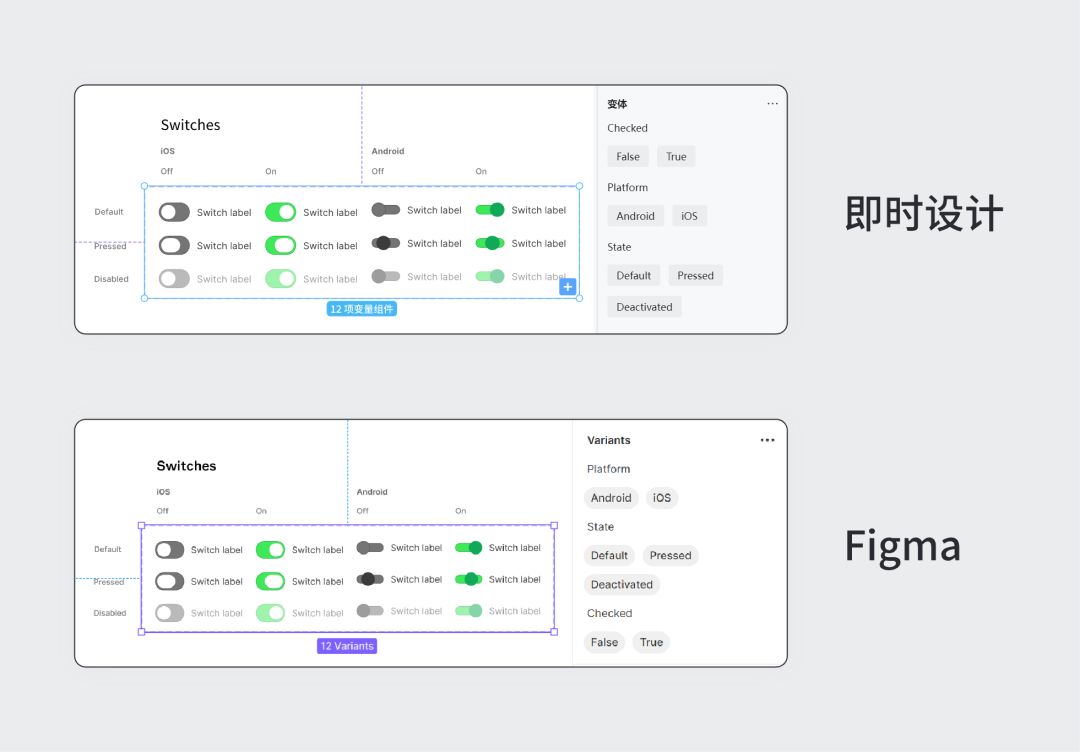Select iOS On Disabled switch in 即时设计 panel
1080x752 pixels.
[x=280, y=279]
